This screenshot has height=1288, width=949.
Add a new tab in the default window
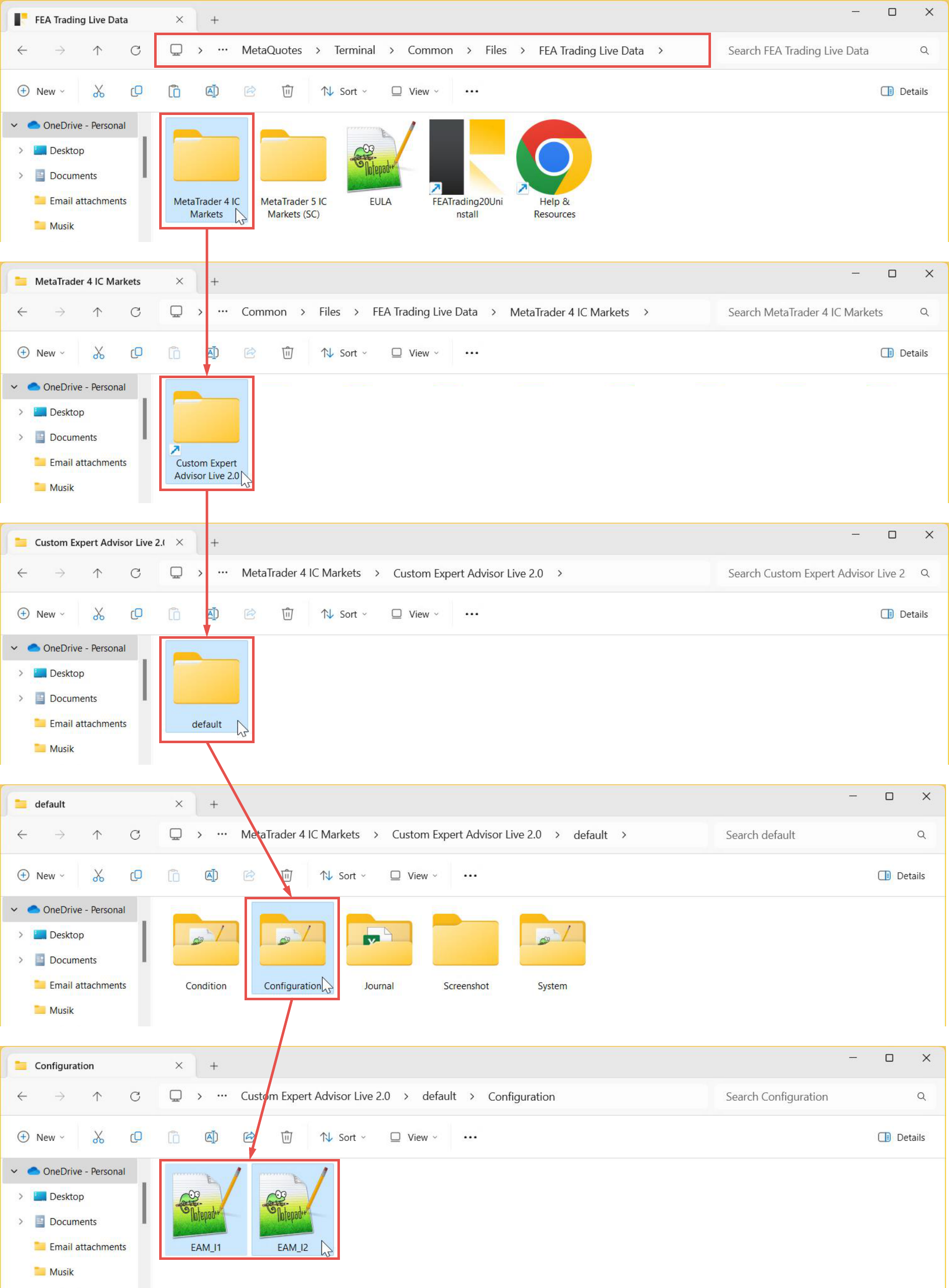(214, 804)
